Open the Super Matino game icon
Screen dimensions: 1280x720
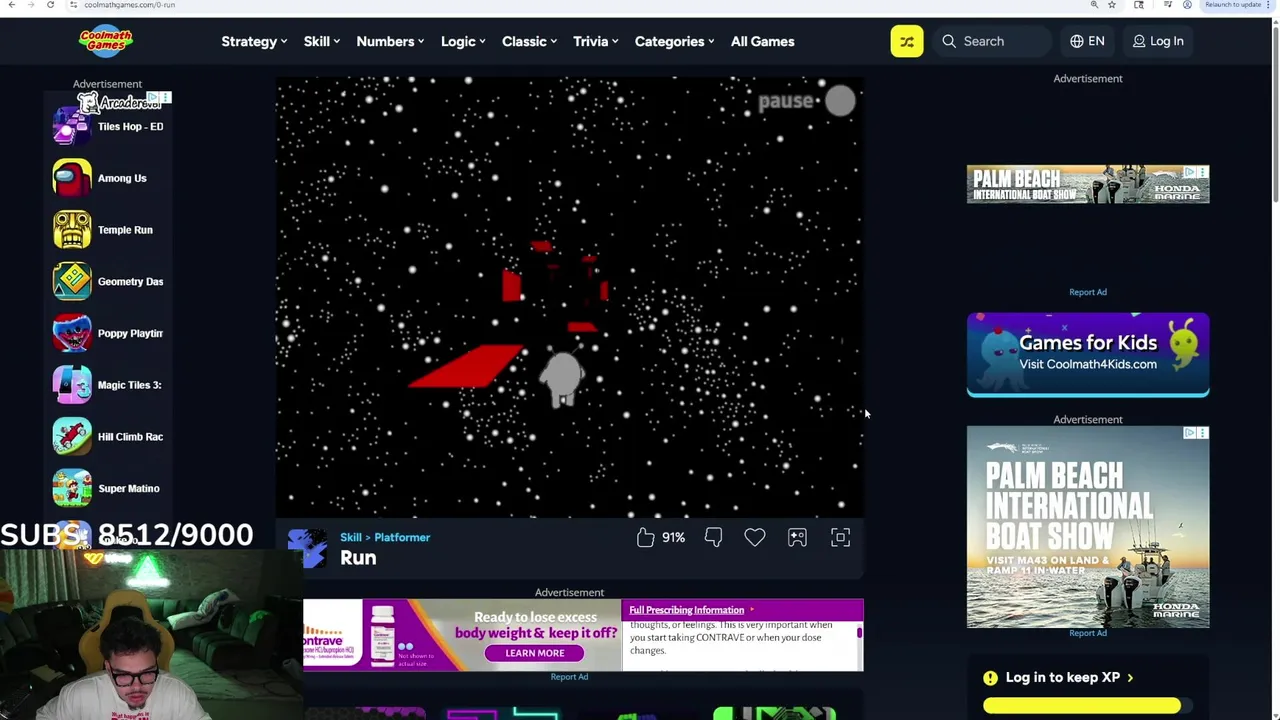click(x=72, y=488)
